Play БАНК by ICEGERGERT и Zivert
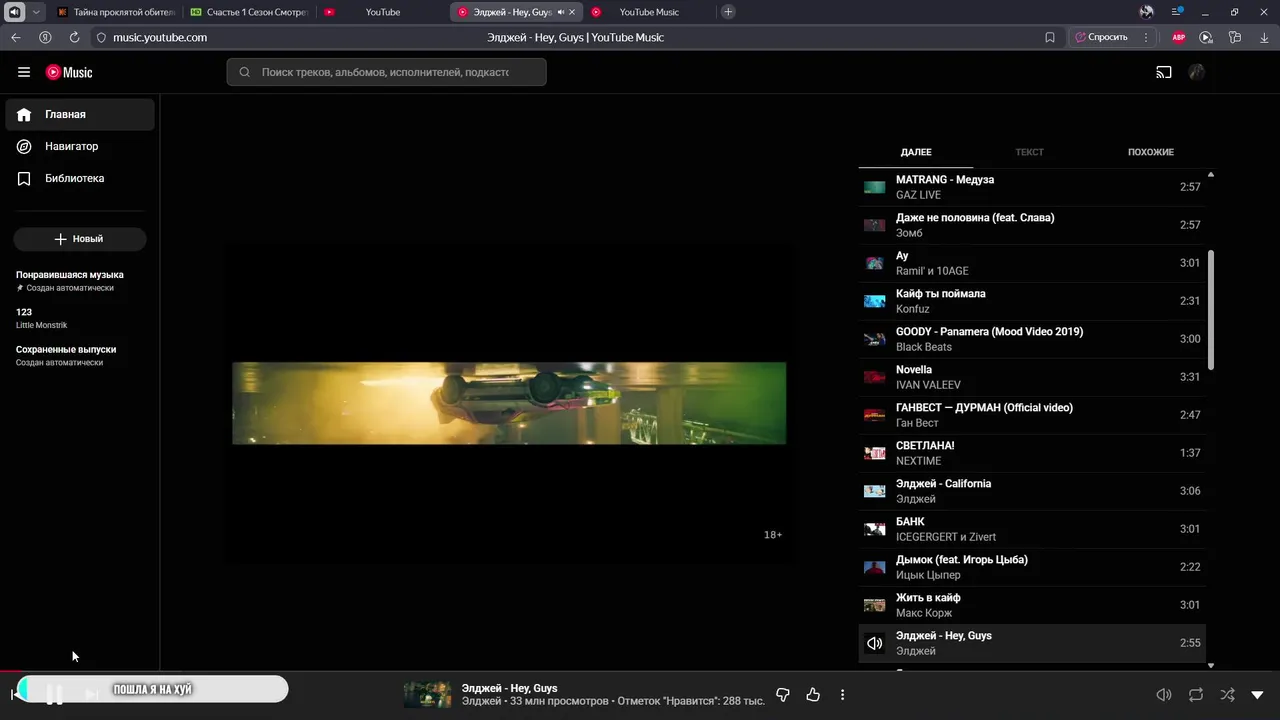Image resolution: width=1280 pixels, height=720 pixels. tap(1032, 529)
